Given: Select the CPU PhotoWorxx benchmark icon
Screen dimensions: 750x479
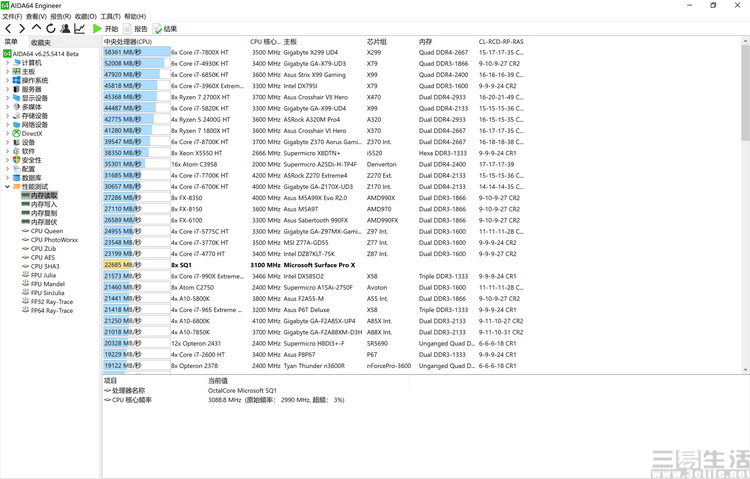Looking at the screenshot, I should click(26, 240).
